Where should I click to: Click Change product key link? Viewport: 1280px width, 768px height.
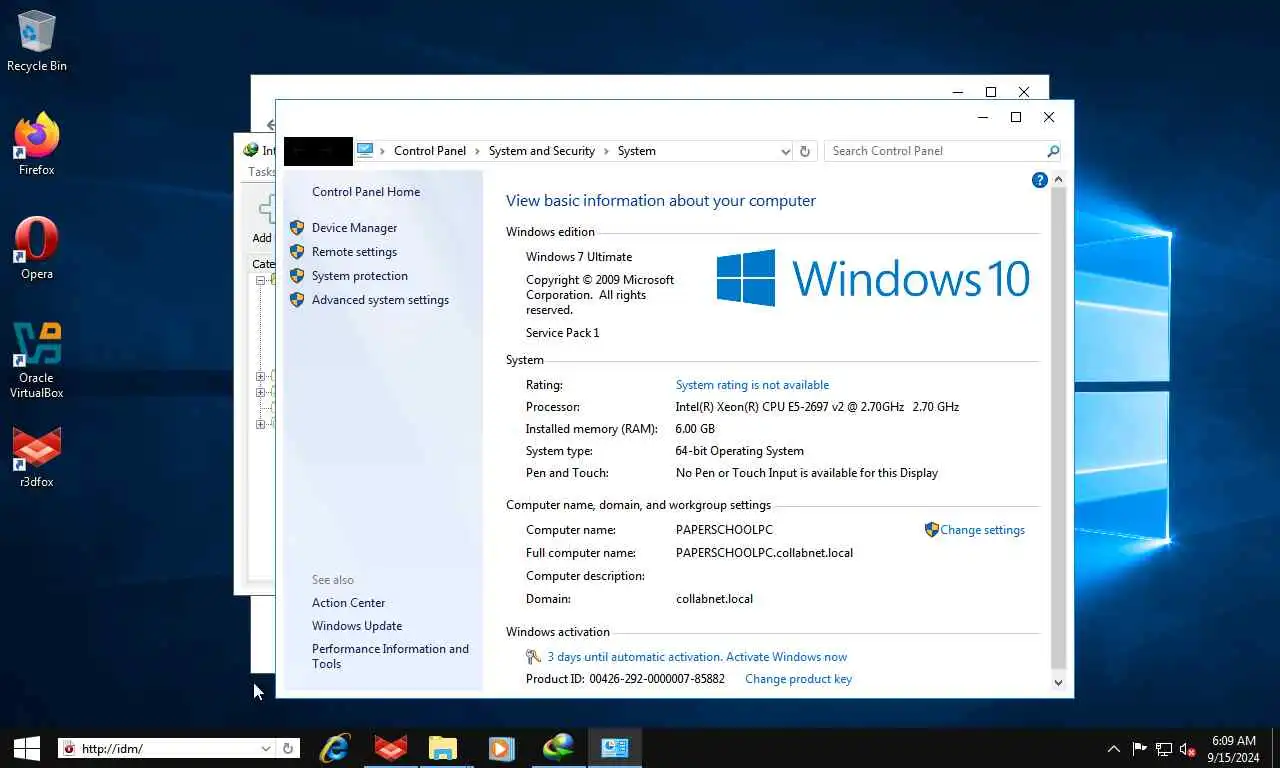(798, 679)
